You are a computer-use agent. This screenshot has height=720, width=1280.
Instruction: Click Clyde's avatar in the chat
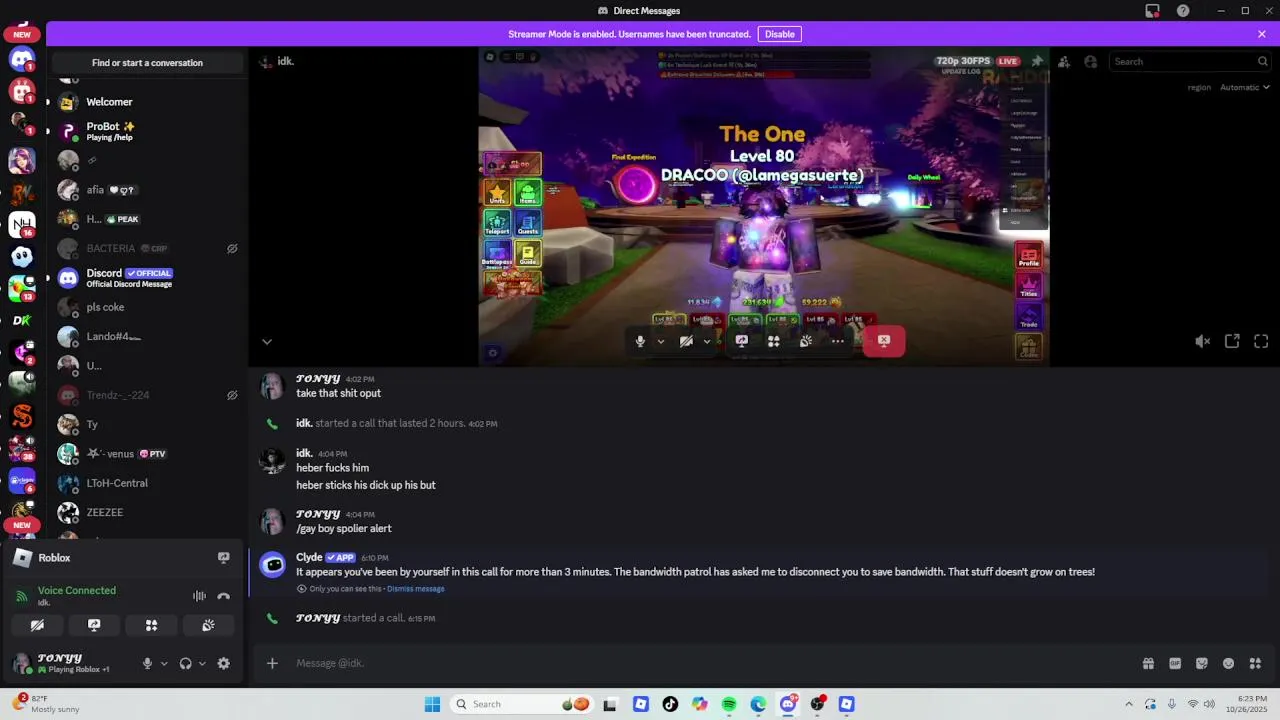point(272,565)
